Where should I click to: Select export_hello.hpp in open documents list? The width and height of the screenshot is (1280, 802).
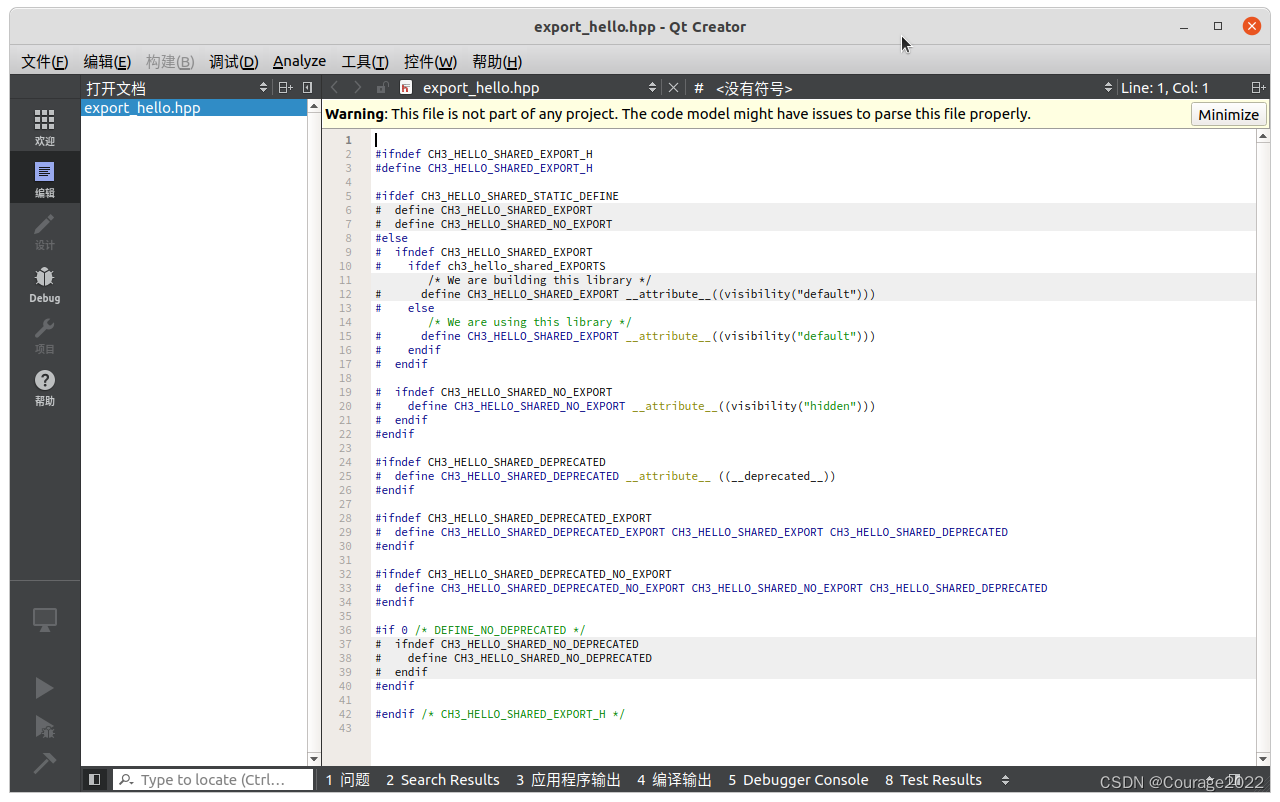tap(142, 108)
